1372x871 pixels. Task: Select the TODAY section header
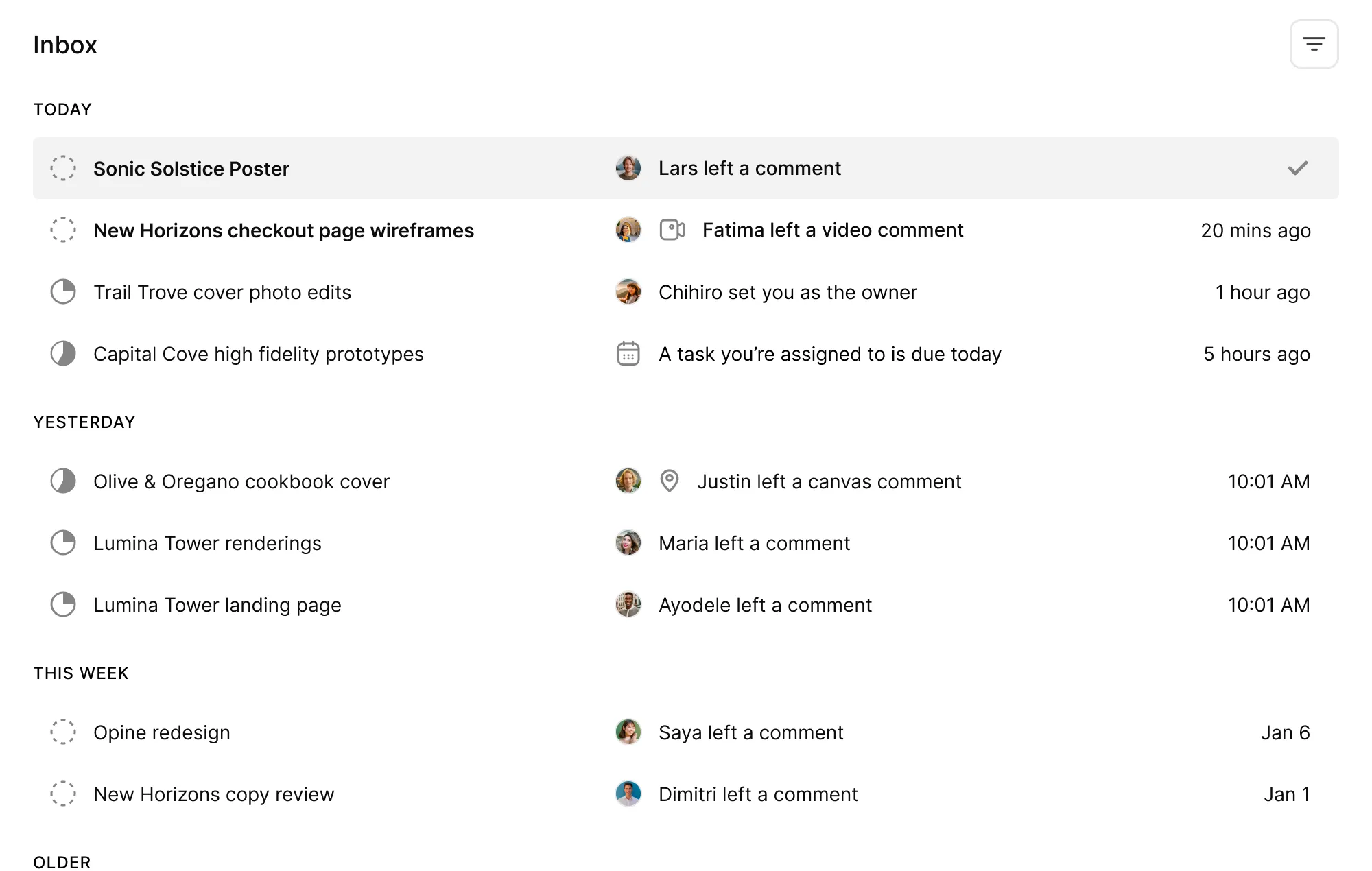coord(62,108)
